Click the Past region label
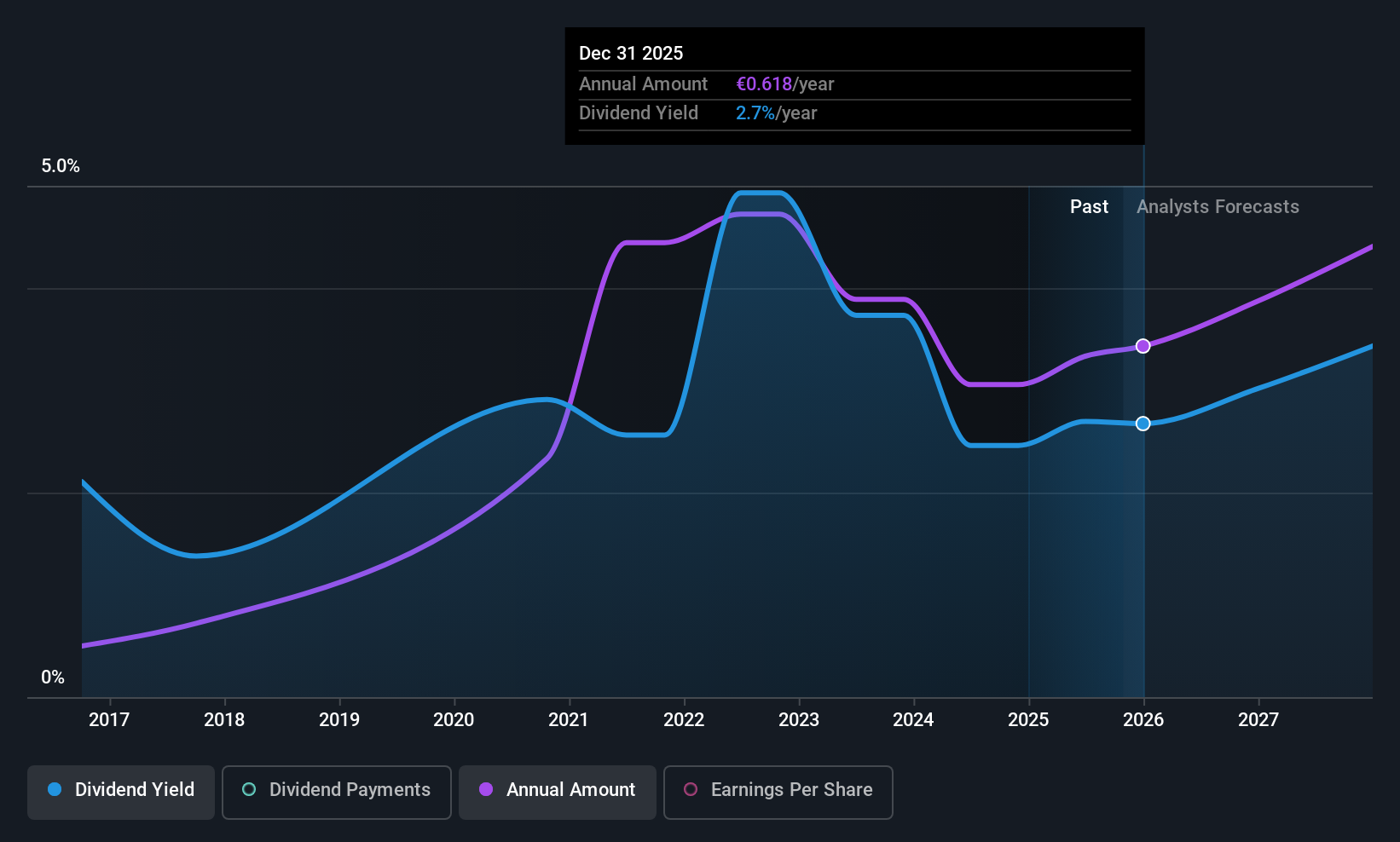This screenshot has width=1400, height=842. pyautogui.click(x=1089, y=207)
